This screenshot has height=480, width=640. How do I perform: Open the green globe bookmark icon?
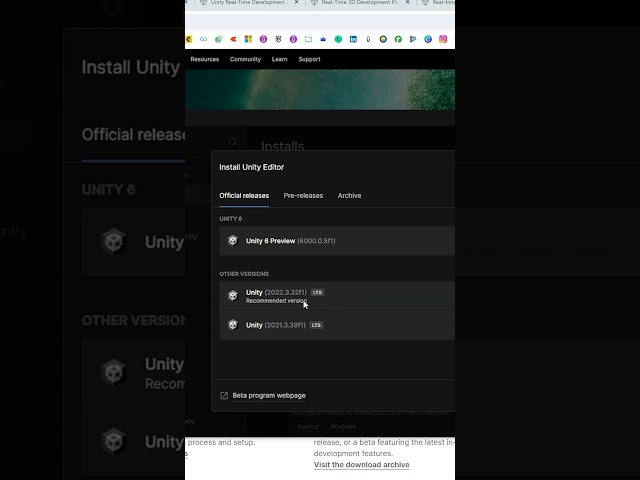click(x=218, y=39)
